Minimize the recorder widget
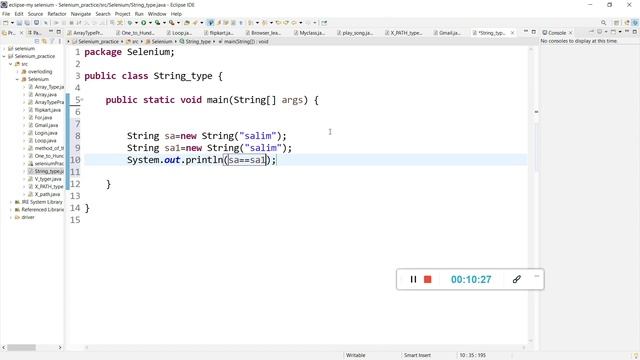 pos(537,276)
